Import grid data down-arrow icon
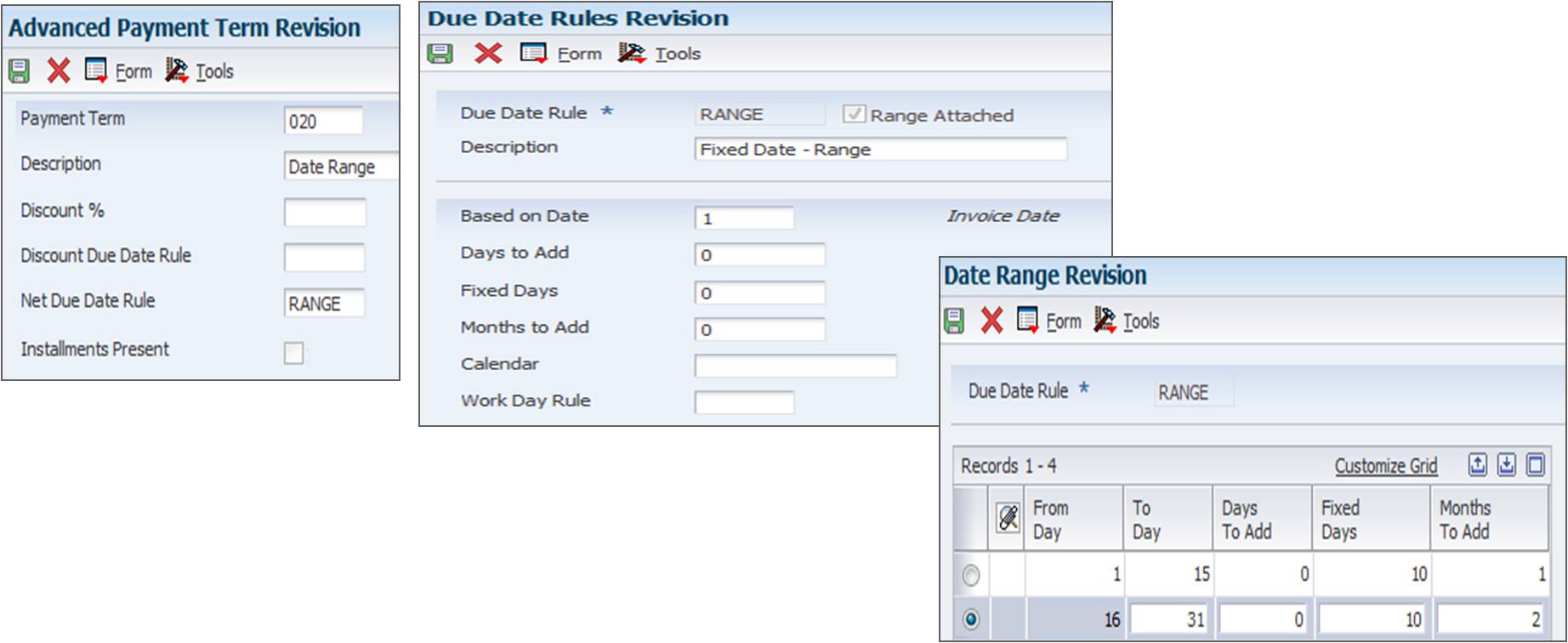The height and width of the screenshot is (643, 1568). click(1507, 464)
